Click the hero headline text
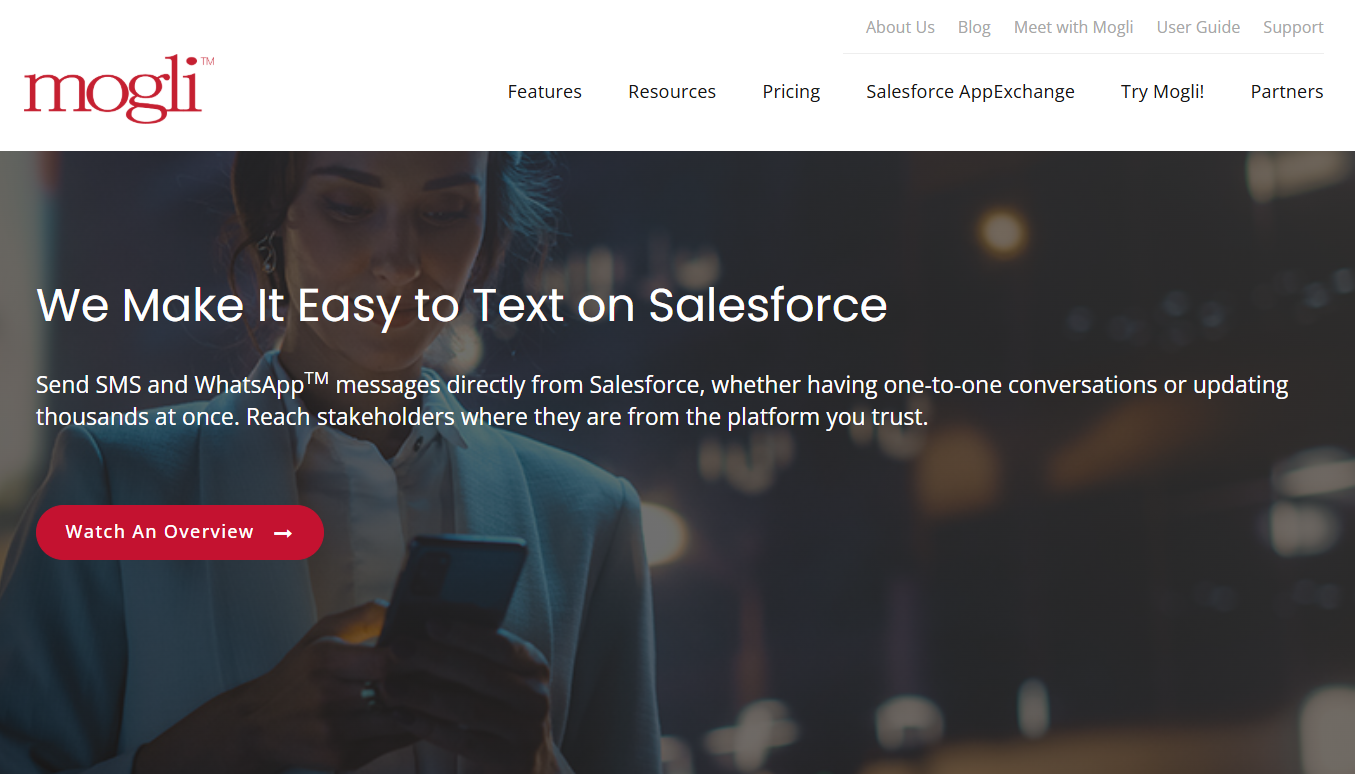 point(460,306)
